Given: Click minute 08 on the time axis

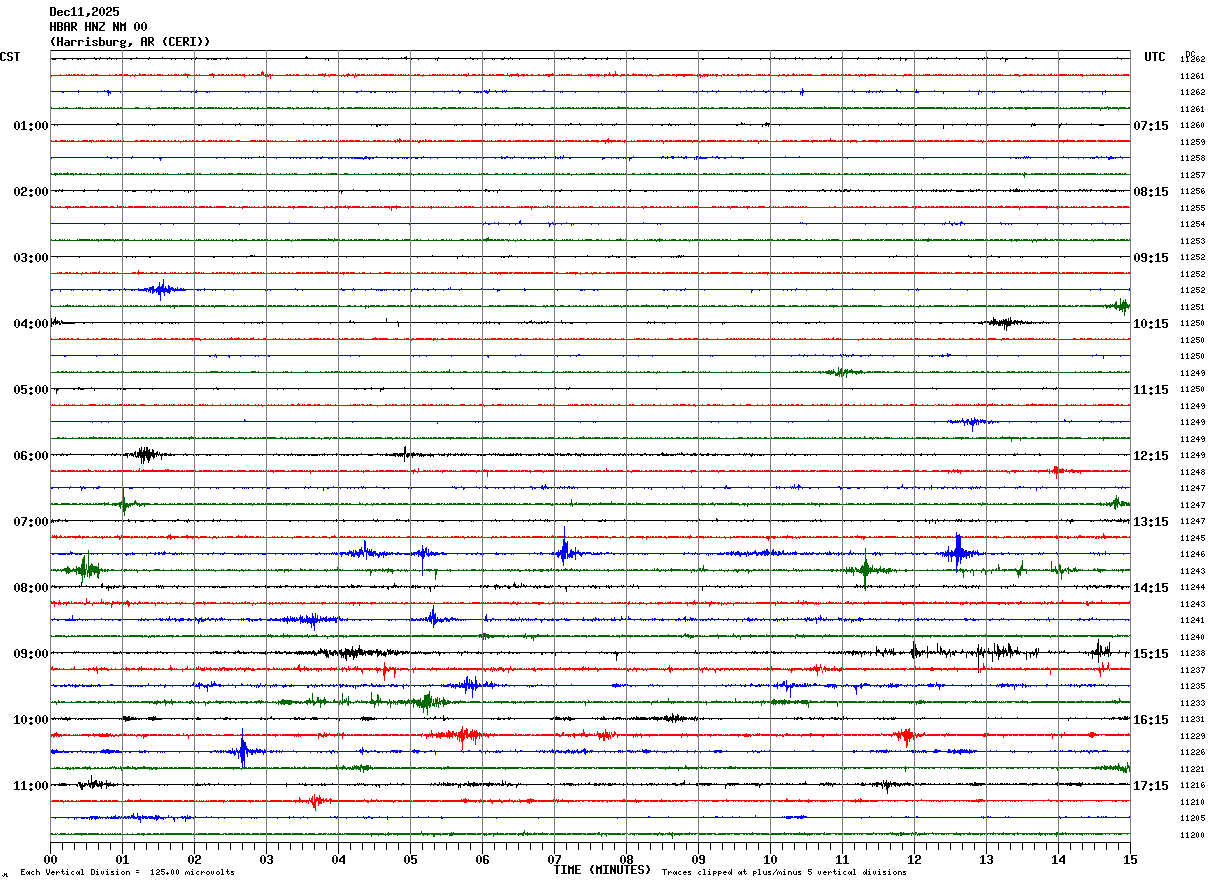Looking at the screenshot, I should (626, 859).
